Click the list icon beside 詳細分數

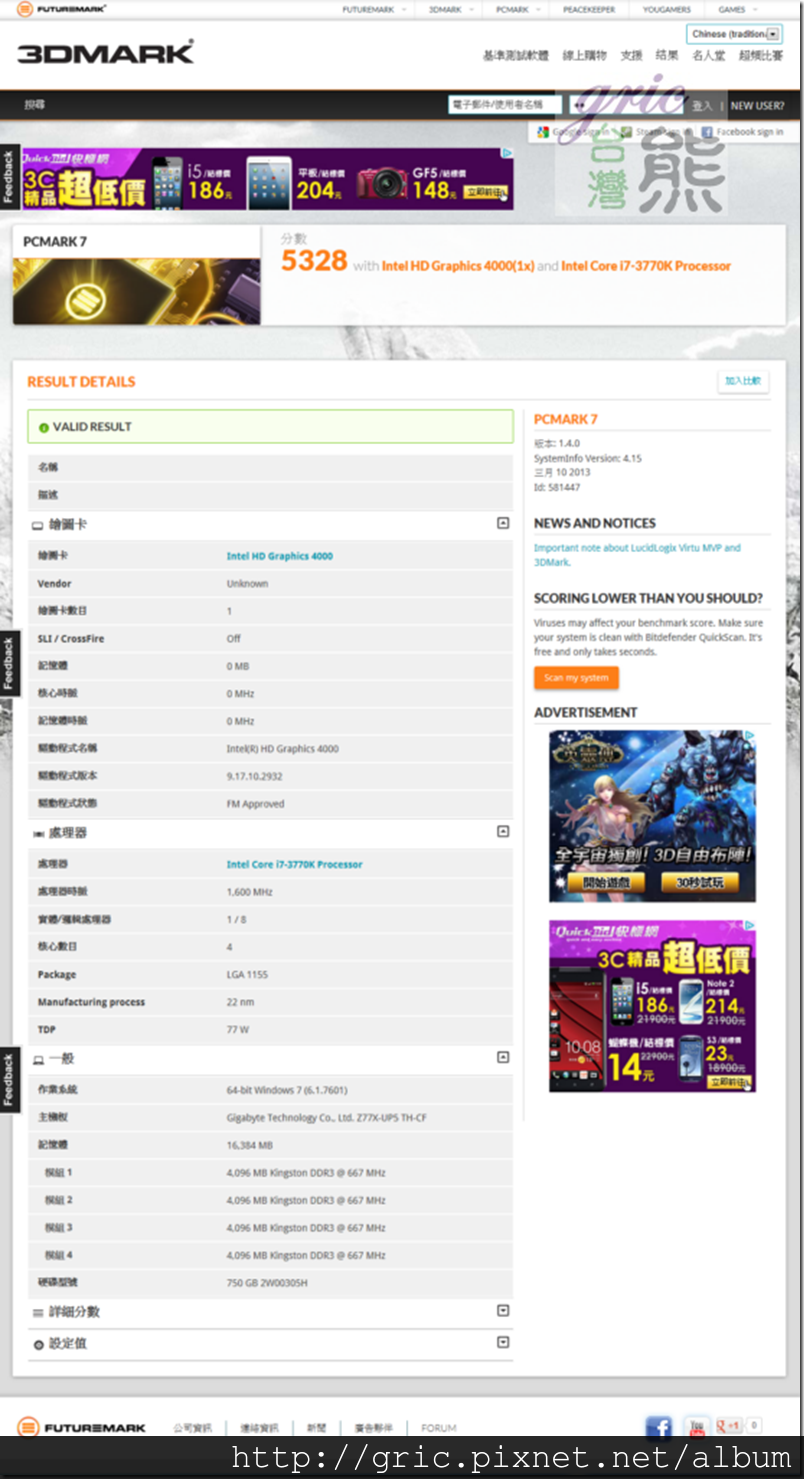click(38, 1312)
